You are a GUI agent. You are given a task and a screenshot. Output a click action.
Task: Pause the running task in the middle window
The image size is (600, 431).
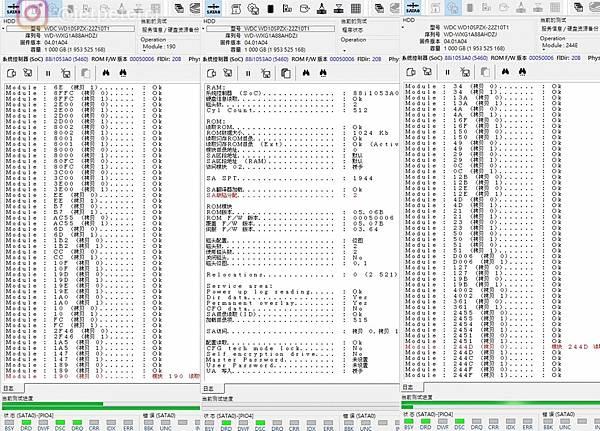(248, 73)
